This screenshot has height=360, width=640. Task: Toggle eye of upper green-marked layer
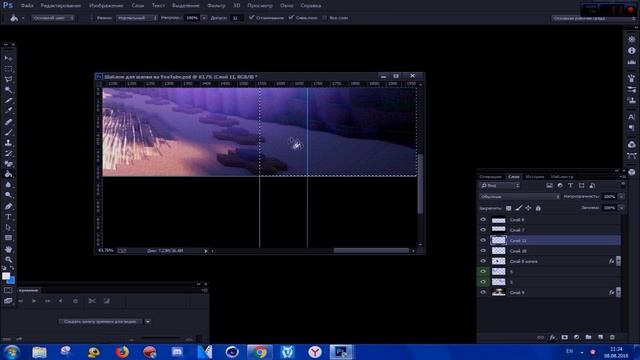point(483,271)
